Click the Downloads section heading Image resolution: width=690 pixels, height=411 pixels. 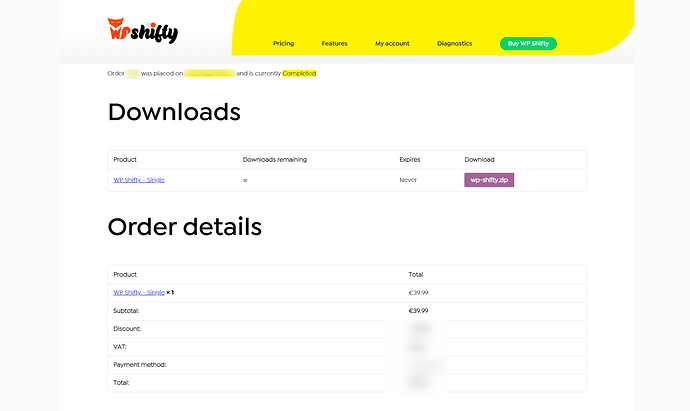(174, 112)
